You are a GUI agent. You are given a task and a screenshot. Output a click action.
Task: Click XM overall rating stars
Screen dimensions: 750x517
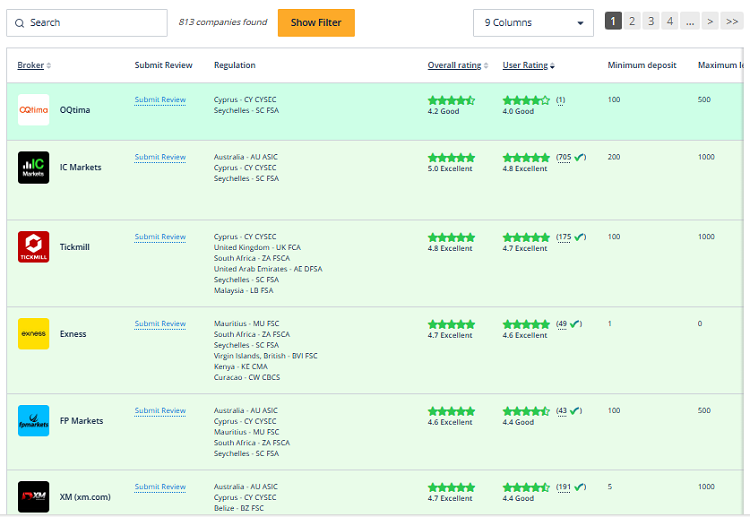451,487
